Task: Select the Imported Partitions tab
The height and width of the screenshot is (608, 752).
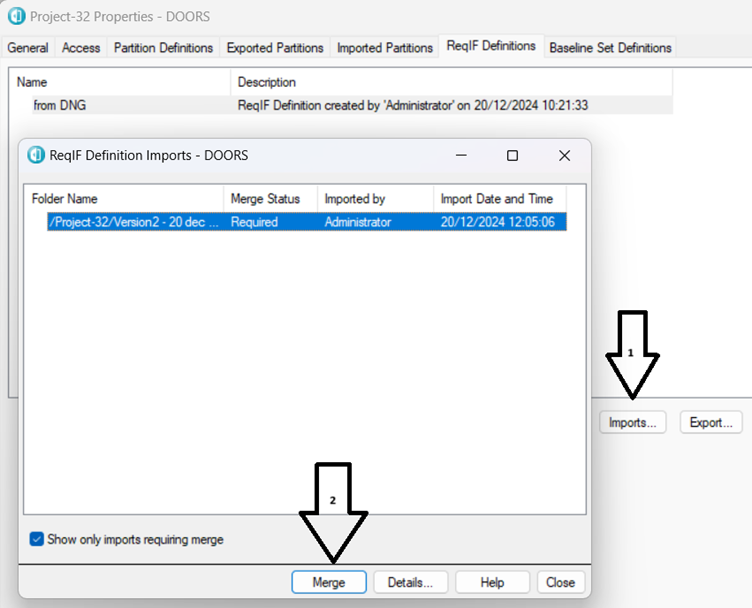Action: (385, 48)
